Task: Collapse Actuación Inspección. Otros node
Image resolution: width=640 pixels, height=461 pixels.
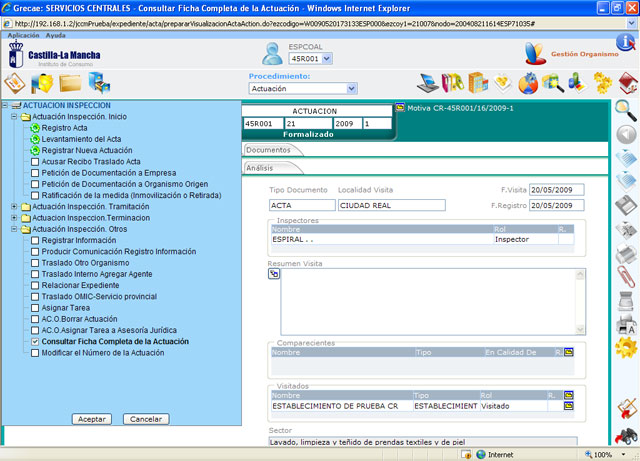Action: point(14,229)
